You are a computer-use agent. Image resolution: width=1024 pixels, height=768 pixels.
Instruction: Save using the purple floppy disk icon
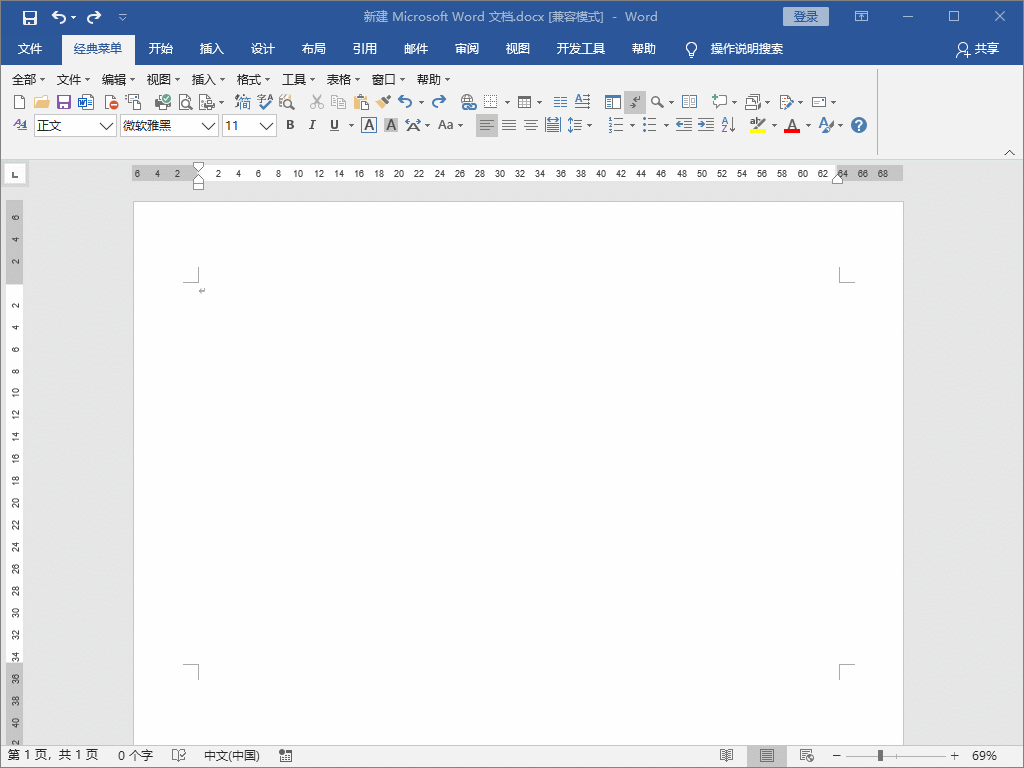[63, 102]
